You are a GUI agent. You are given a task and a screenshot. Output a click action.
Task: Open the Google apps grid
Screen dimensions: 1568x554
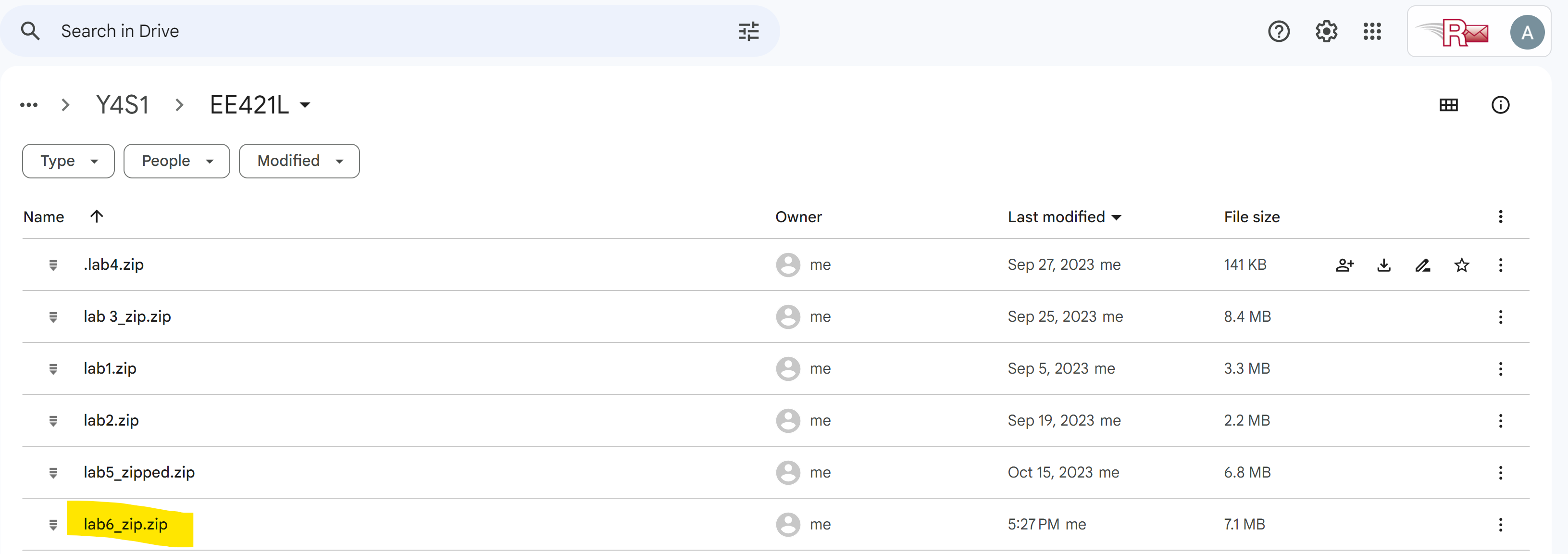[1372, 31]
